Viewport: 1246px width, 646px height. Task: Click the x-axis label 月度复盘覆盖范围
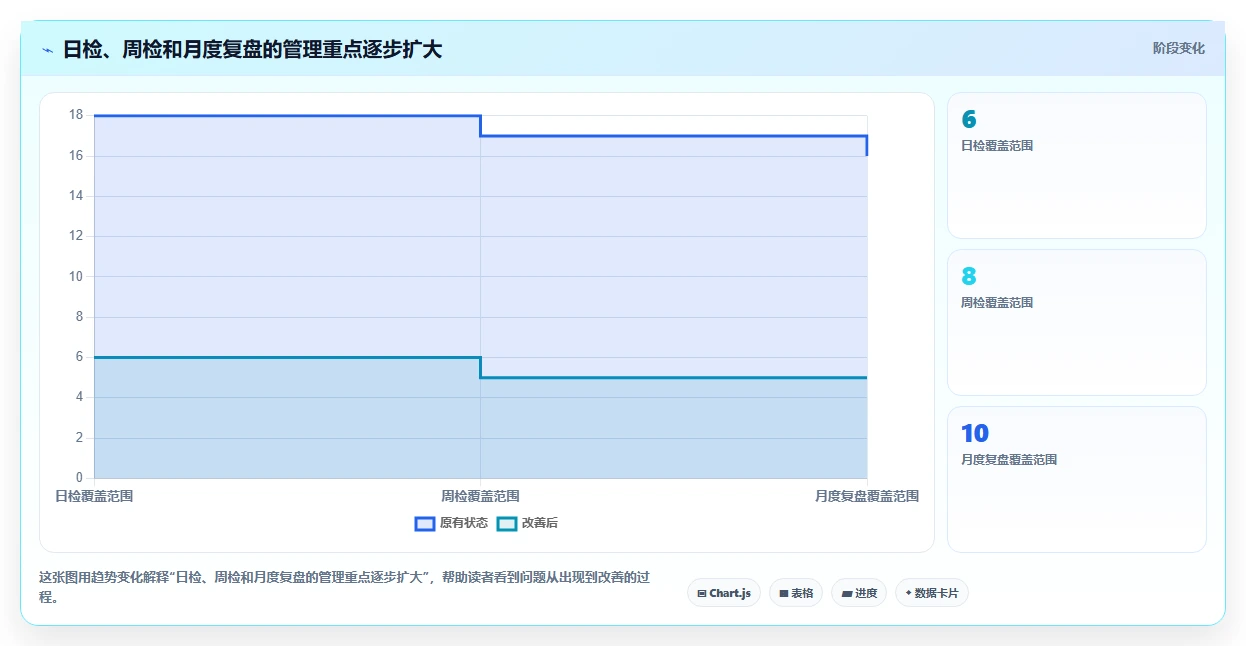pos(867,496)
